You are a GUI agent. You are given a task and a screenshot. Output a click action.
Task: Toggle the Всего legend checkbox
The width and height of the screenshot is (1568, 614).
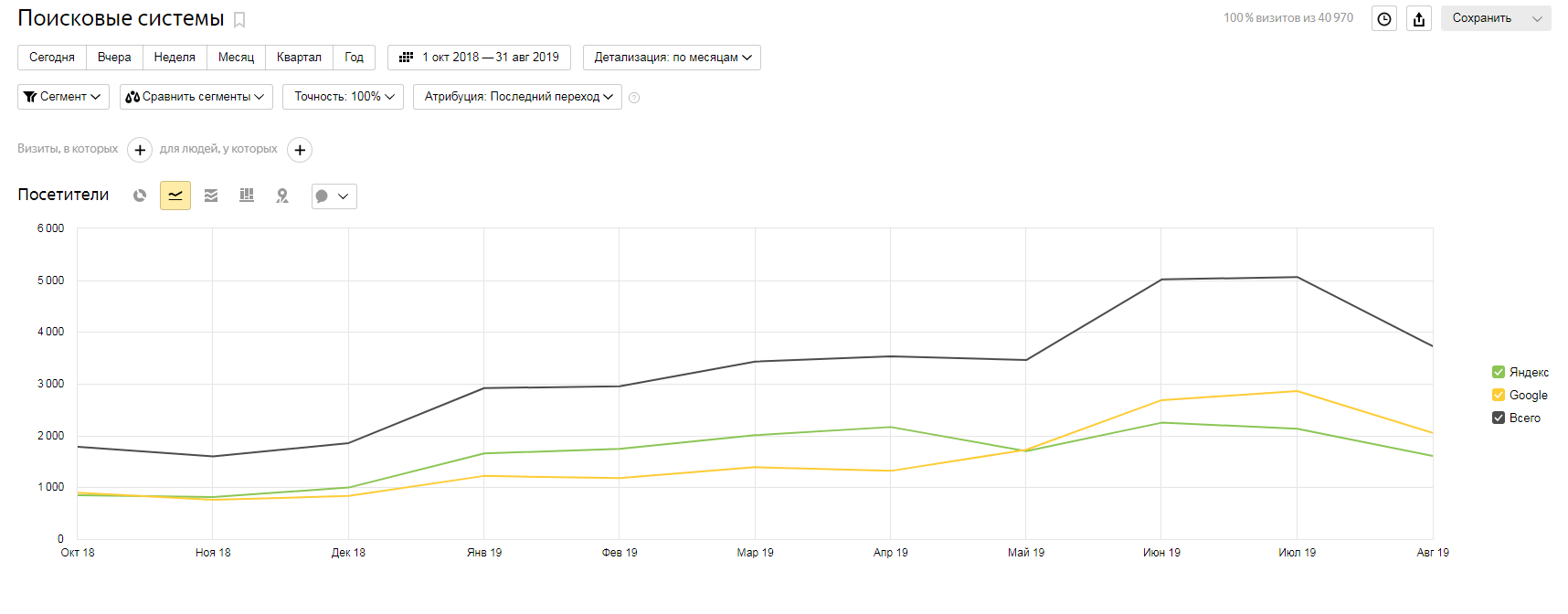[1499, 418]
